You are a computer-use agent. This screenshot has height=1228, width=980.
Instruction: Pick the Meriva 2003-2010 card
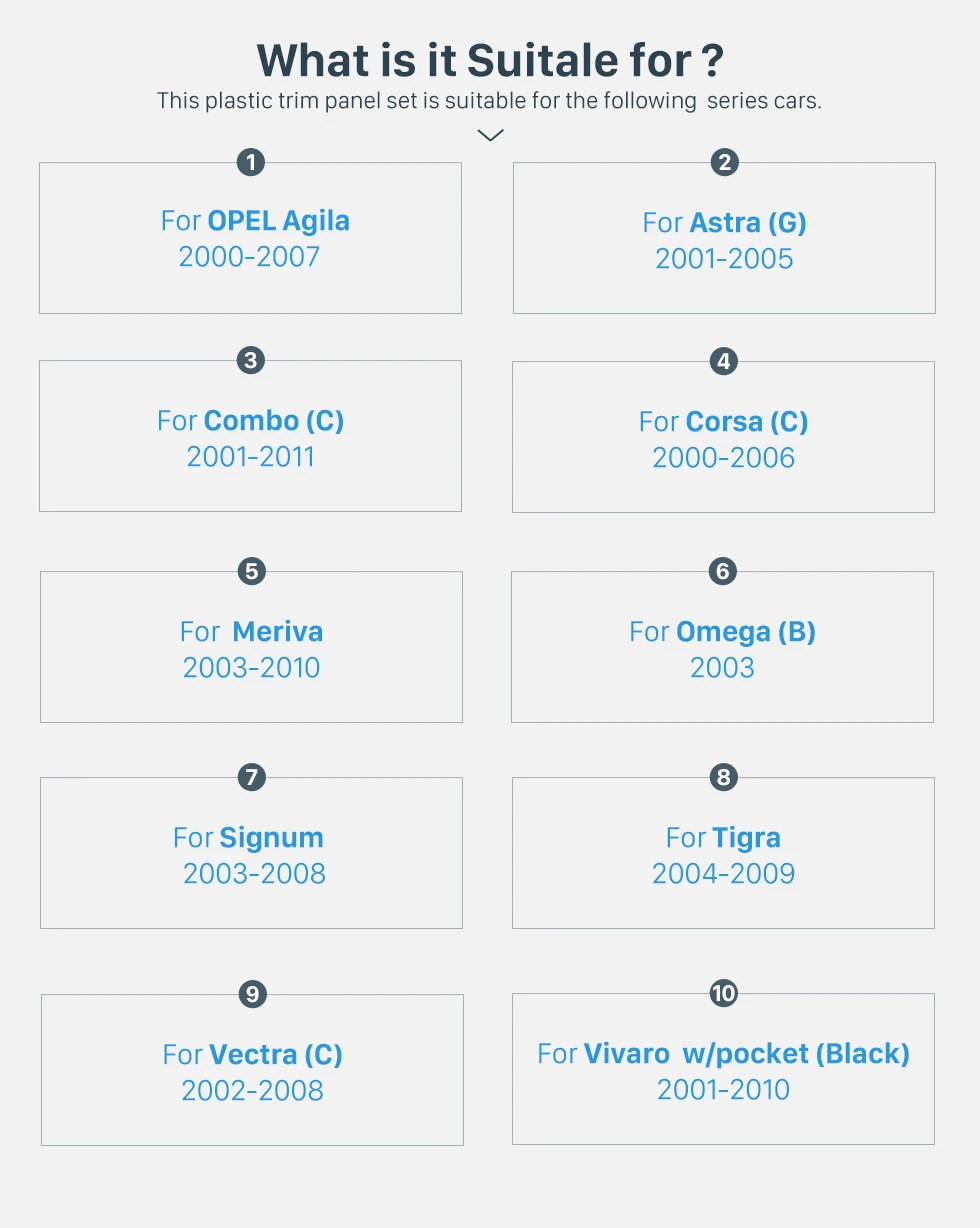[251, 648]
